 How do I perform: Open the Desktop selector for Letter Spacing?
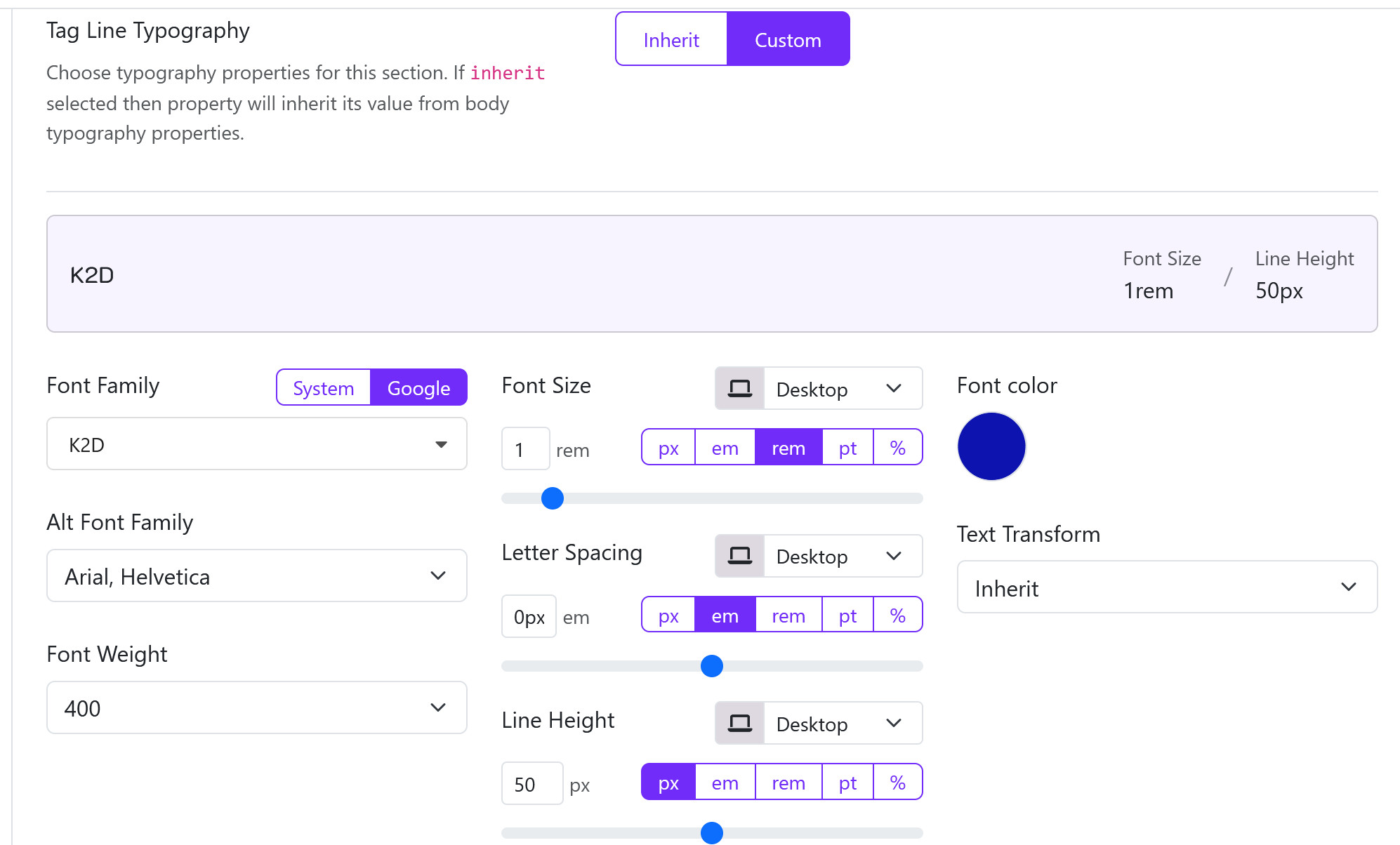pos(839,556)
